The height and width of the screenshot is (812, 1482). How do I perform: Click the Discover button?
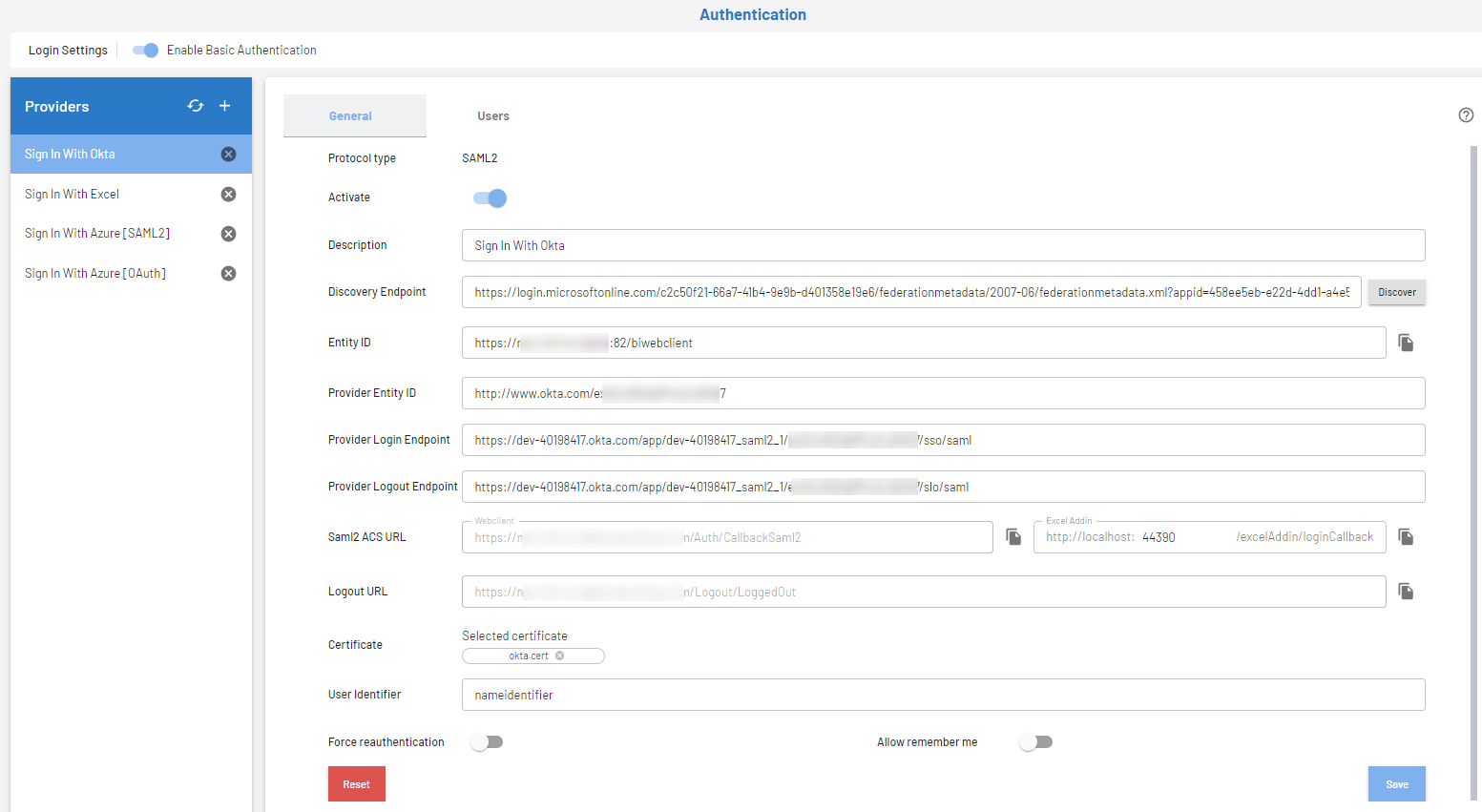[1396, 292]
